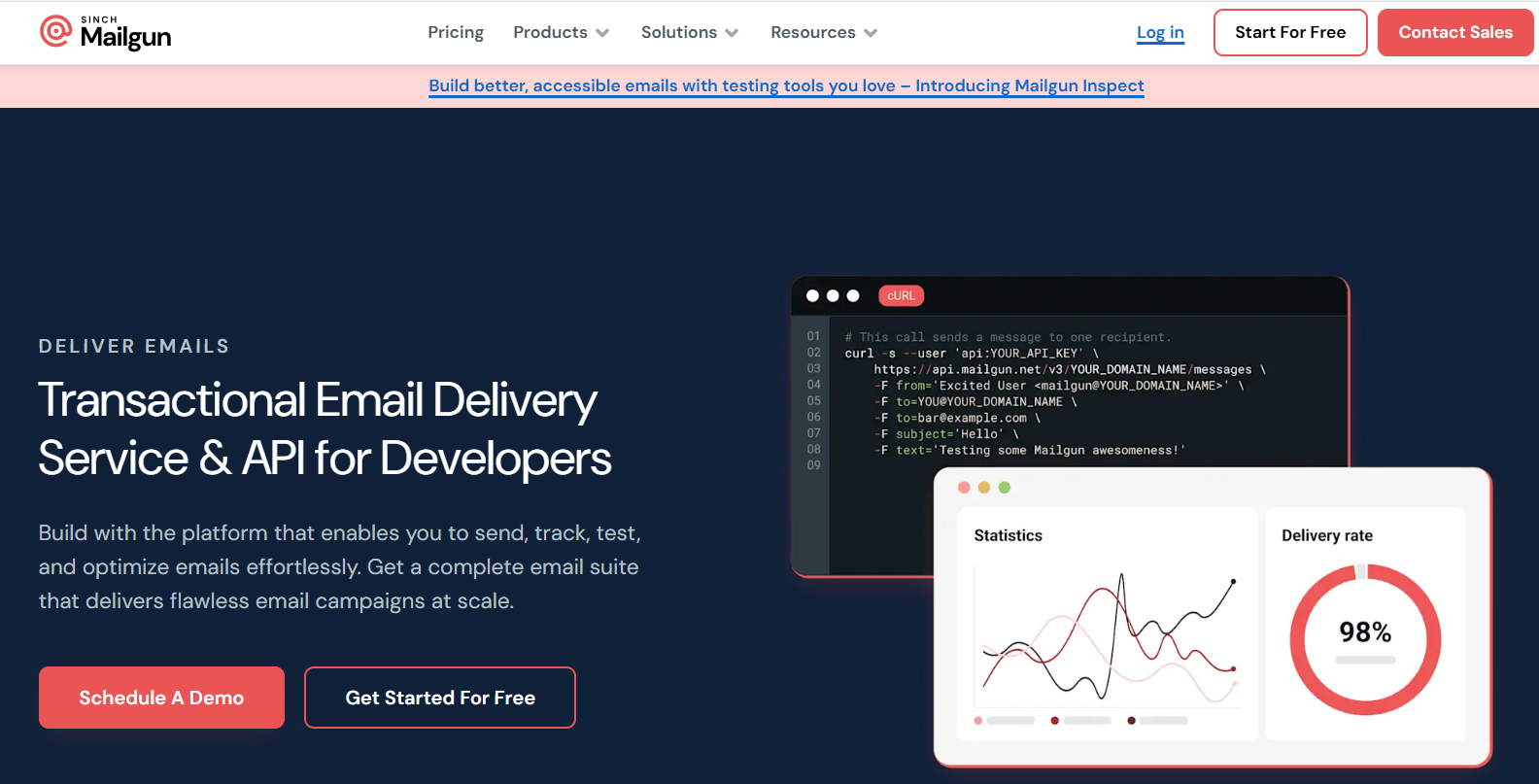Expand the Solutions dropdown chevron
The image size is (1539, 784).
click(x=732, y=33)
